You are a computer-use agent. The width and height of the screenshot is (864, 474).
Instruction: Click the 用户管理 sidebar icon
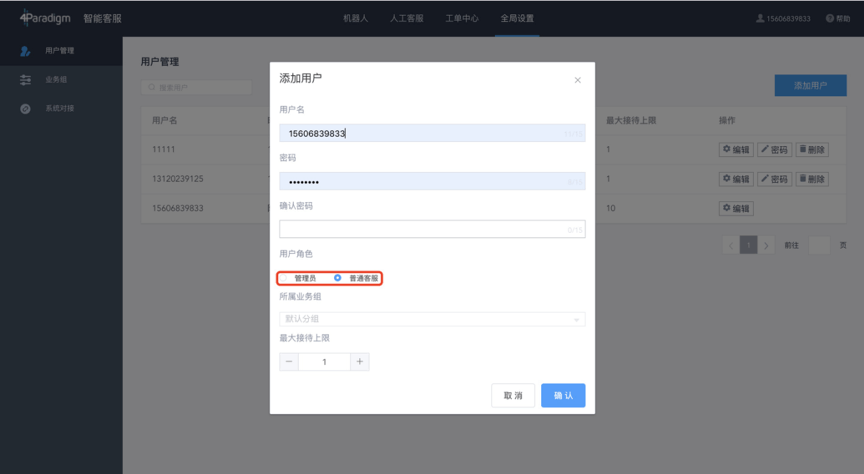tap(25, 51)
